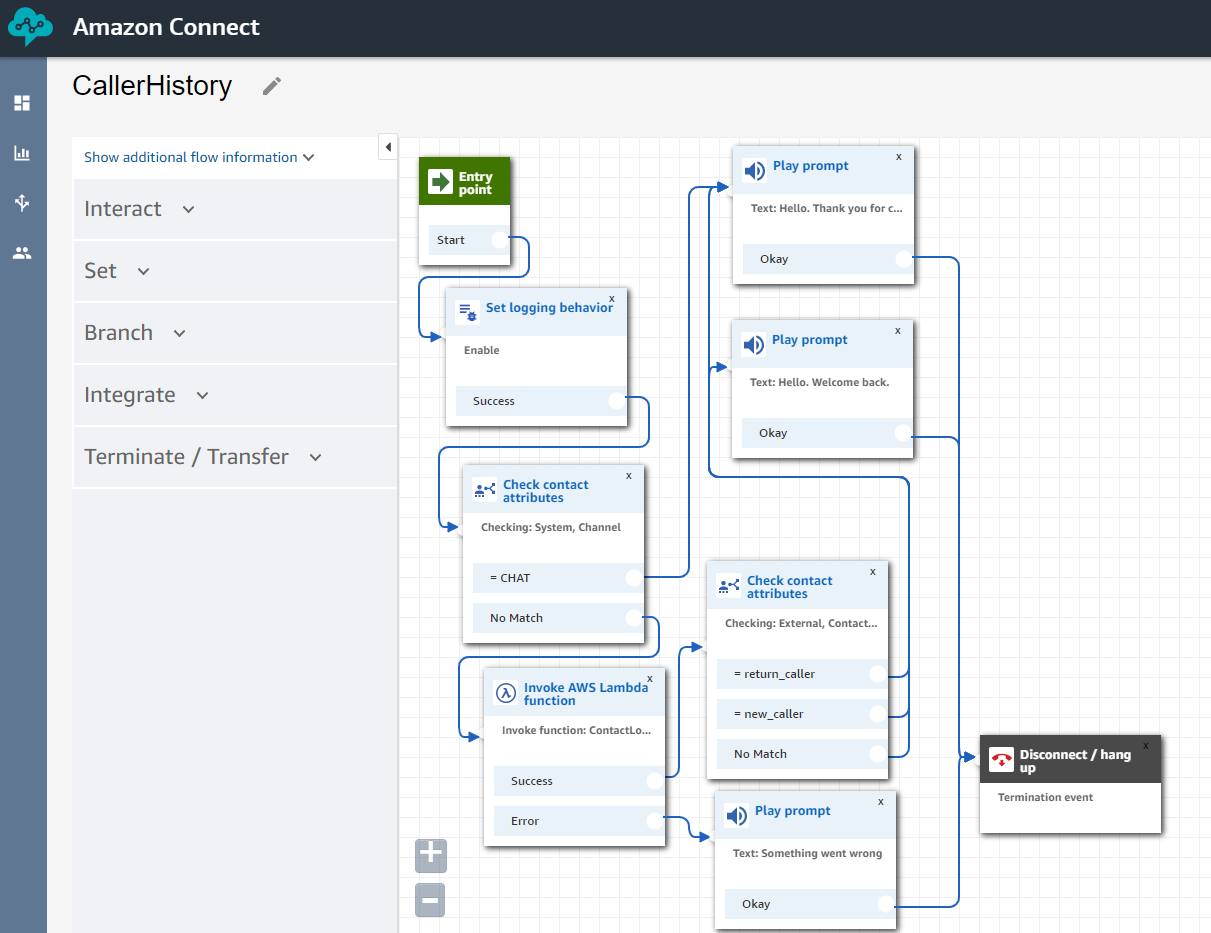Click the Amazon Connect cloud logo
This screenshot has height=933, width=1211.
31,27
